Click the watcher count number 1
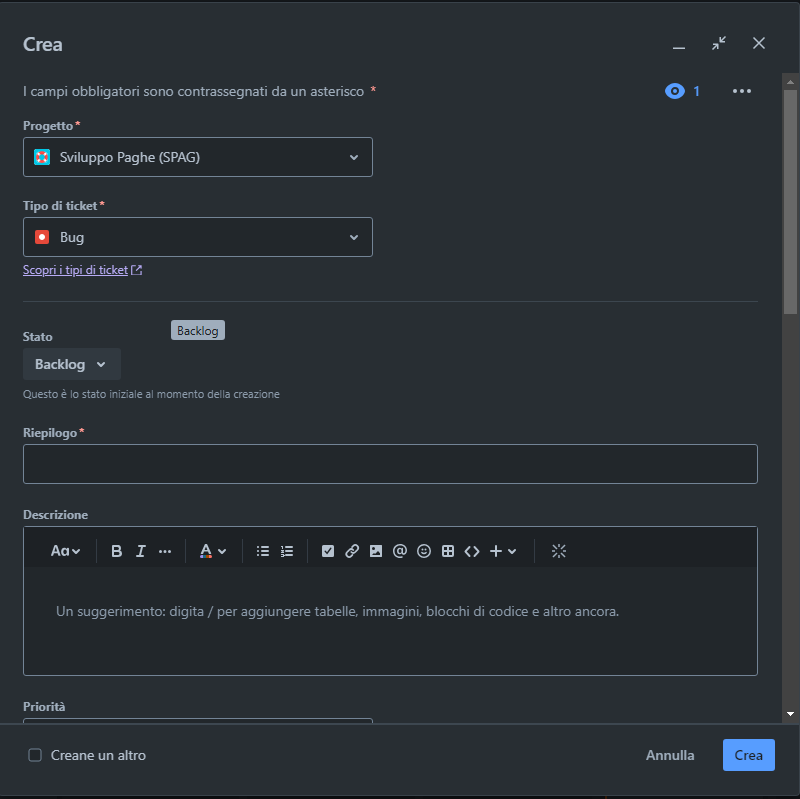800x799 pixels. [x=696, y=91]
